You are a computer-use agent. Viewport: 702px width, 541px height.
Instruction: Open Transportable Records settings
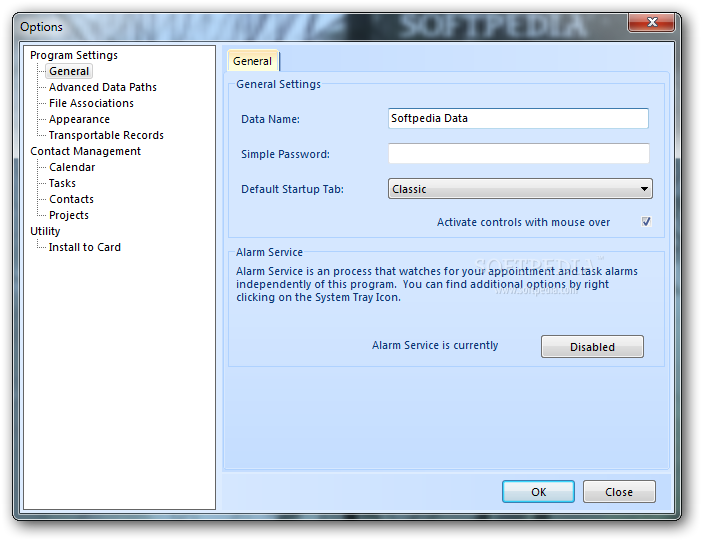pos(106,135)
